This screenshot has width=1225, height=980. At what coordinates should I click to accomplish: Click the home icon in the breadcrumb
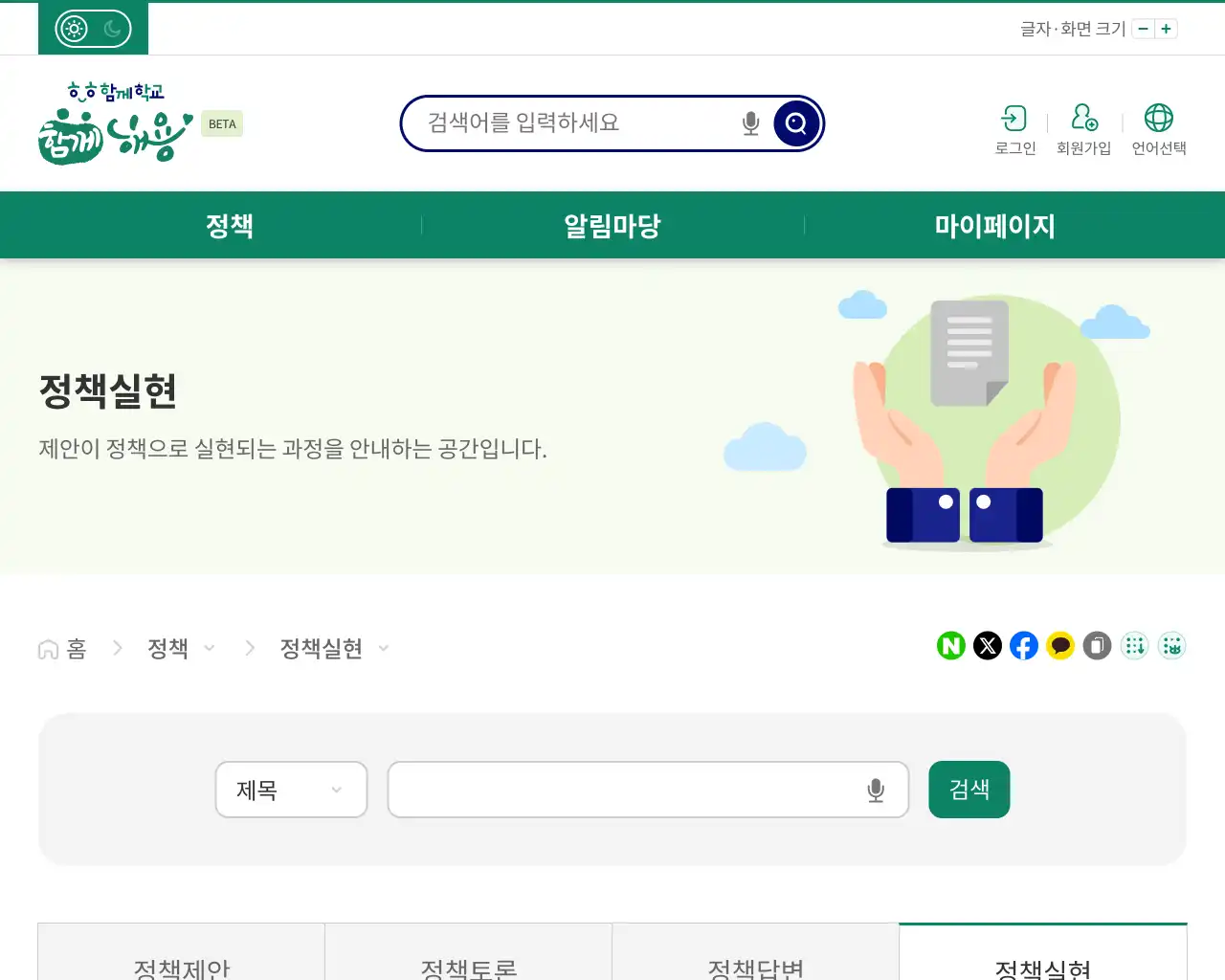[x=47, y=648]
